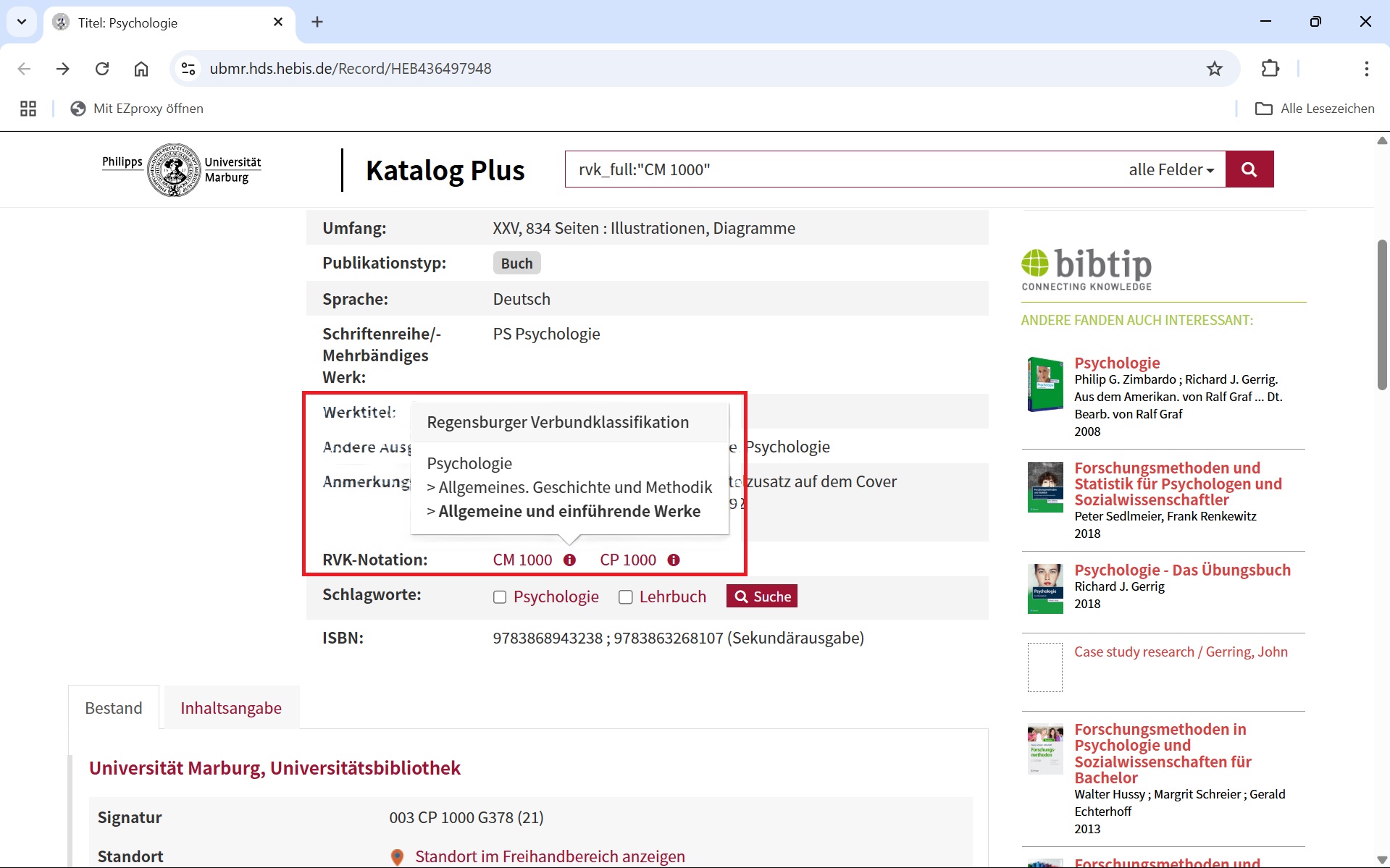Show info for RVK notation CP 1000

tap(674, 560)
